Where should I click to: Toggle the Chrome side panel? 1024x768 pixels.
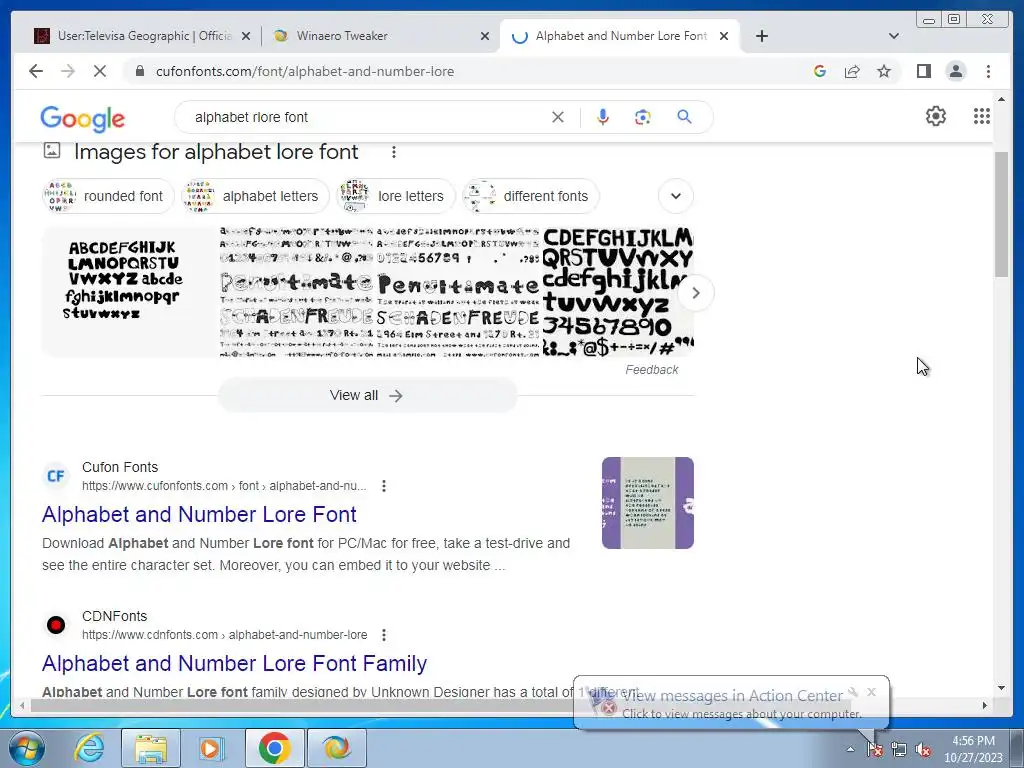tap(923, 71)
